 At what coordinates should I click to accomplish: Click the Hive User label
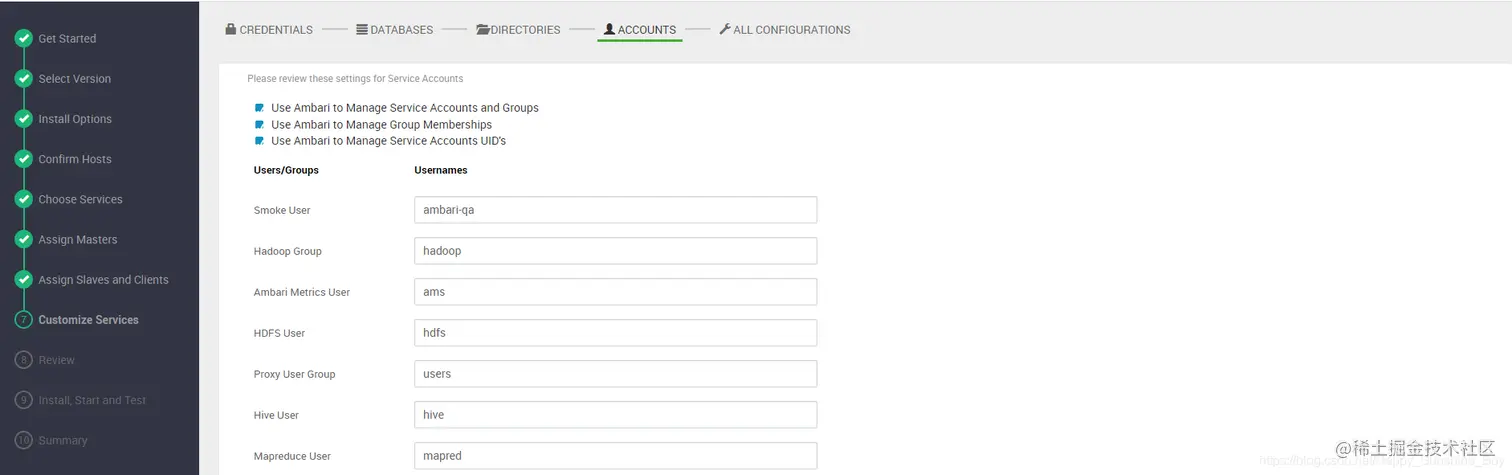click(x=276, y=415)
